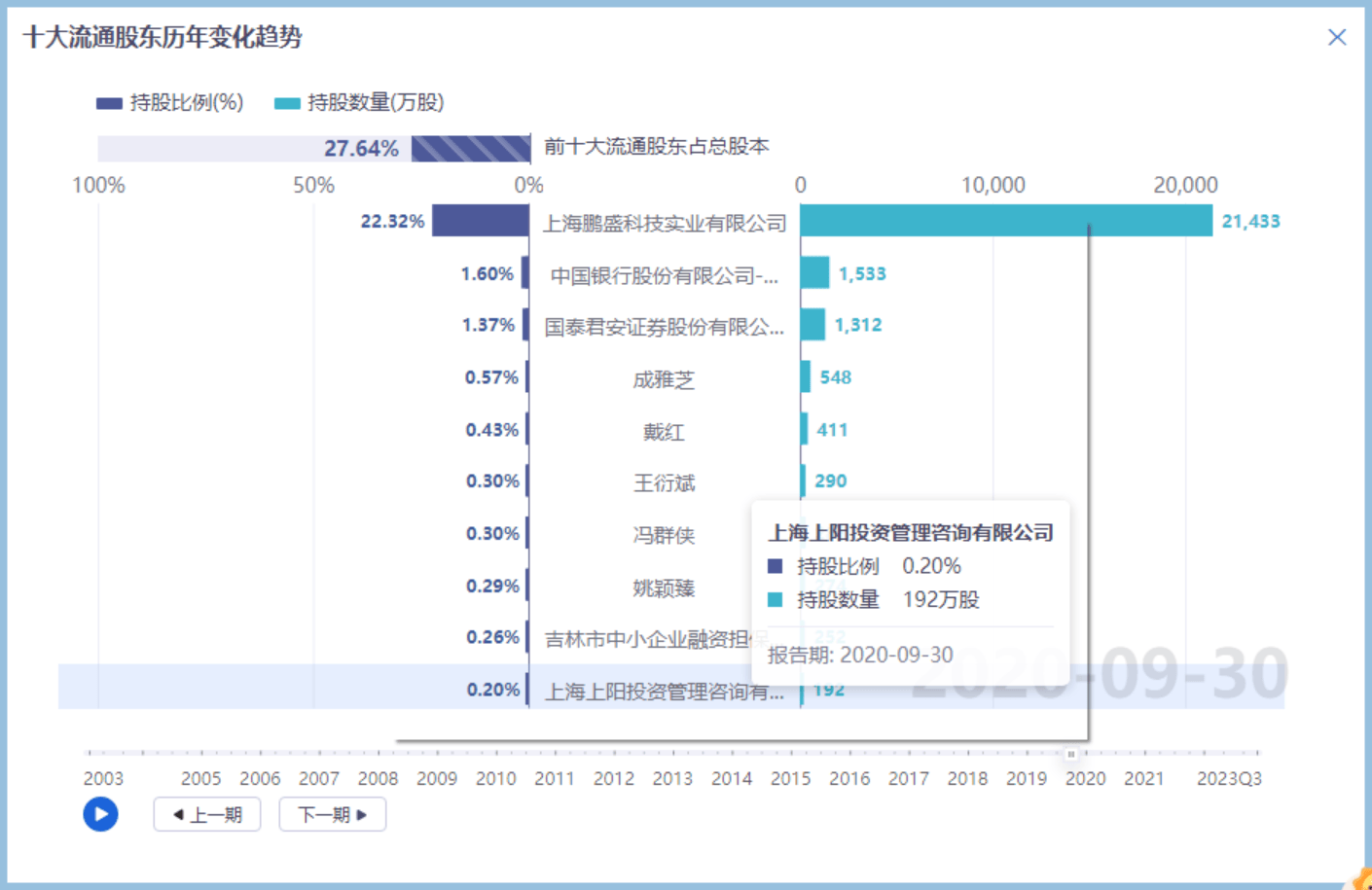This screenshot has height=890, width=1372.
Task: Select year 2003 at the timeline start
Action: coord(103,778)
